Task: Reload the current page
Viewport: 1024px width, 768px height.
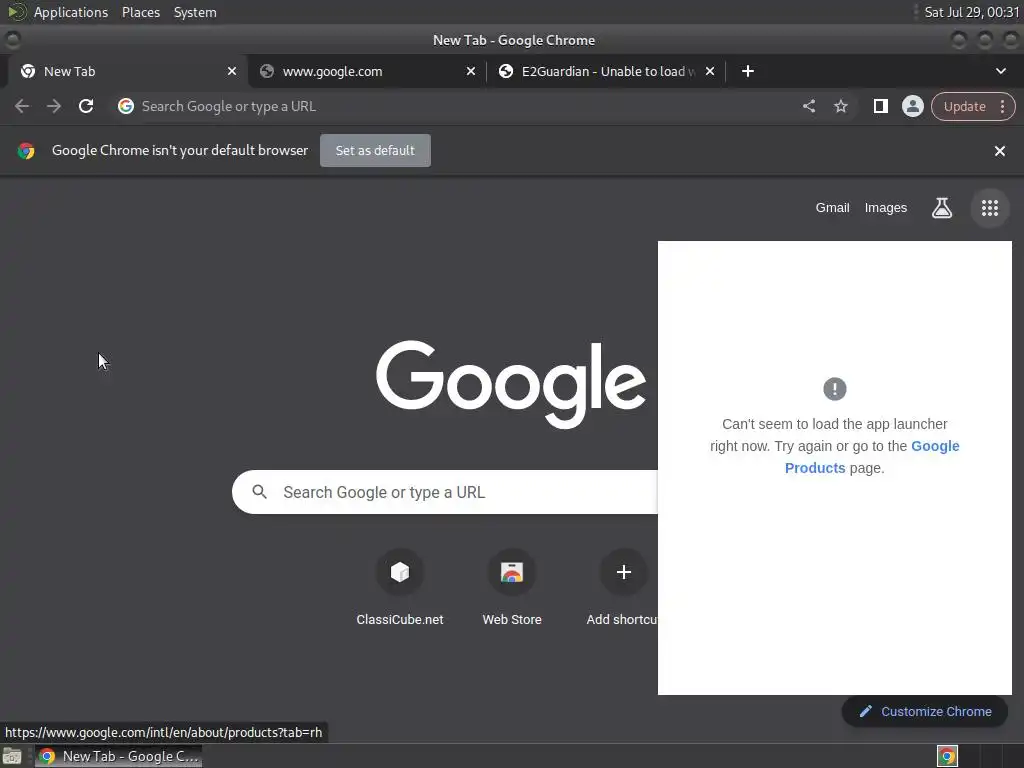Action: 86,106
